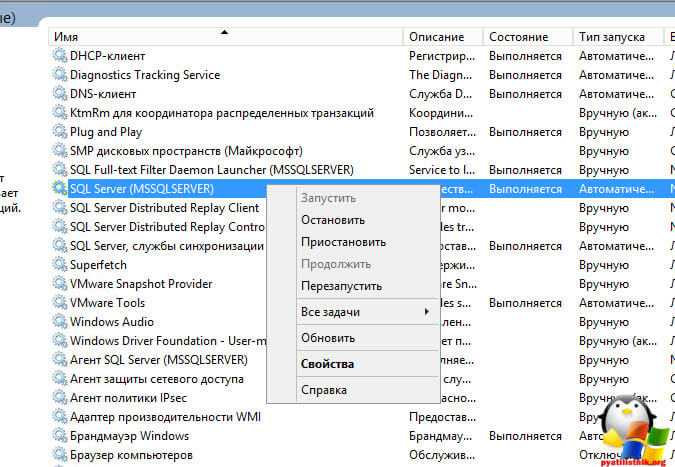
Task: Click the gear icon of Агент SQL Server (MSSQLSERVER)
Action: pos(59,359)
